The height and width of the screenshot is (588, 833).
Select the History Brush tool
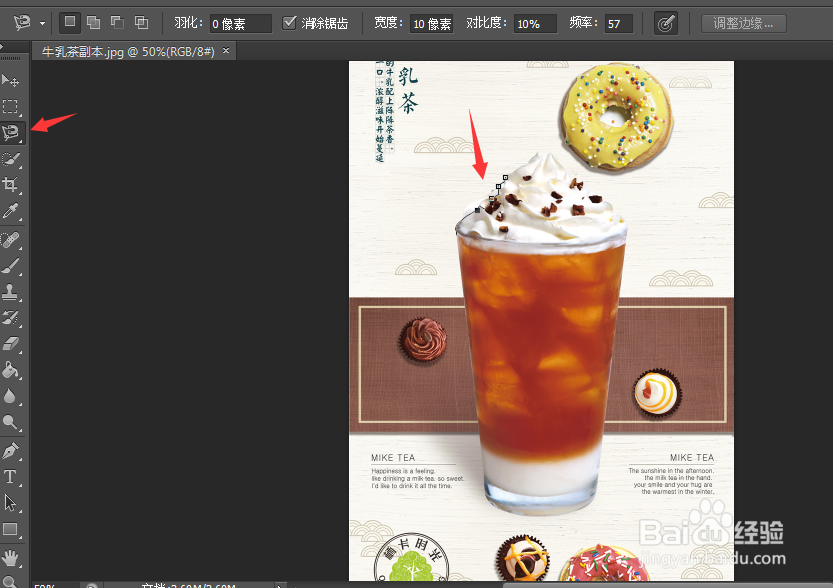click(x=11, y=318)
